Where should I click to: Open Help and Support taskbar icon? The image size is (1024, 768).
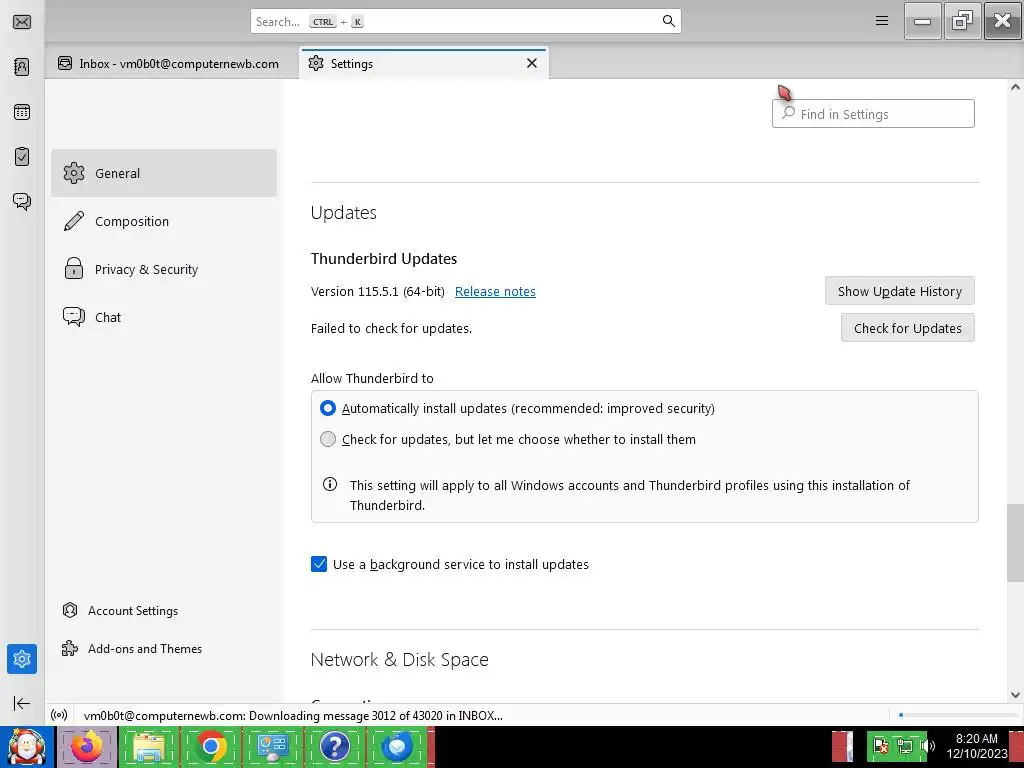[x=334, y=746]
